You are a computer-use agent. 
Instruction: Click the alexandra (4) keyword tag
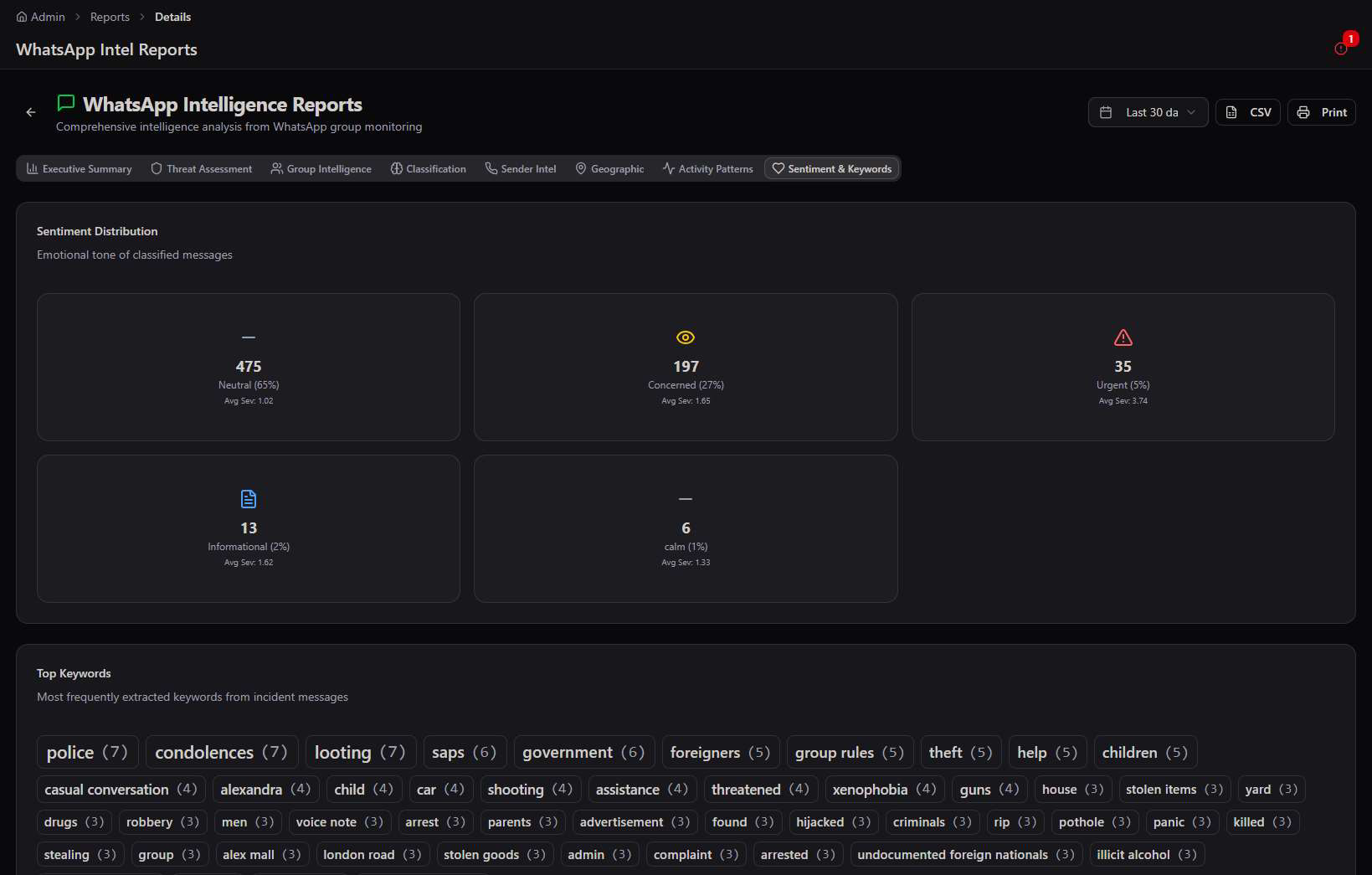point(266,789)
